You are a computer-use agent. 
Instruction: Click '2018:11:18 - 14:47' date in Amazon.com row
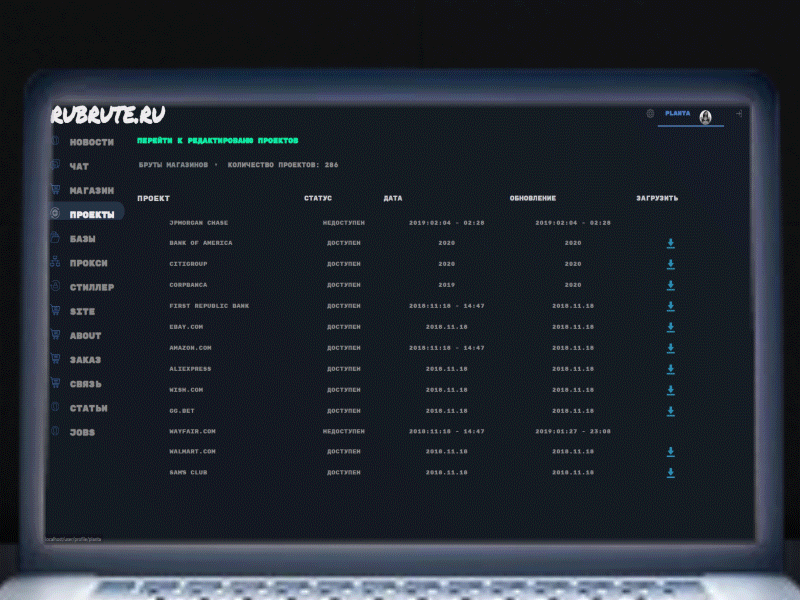point(446,347)
